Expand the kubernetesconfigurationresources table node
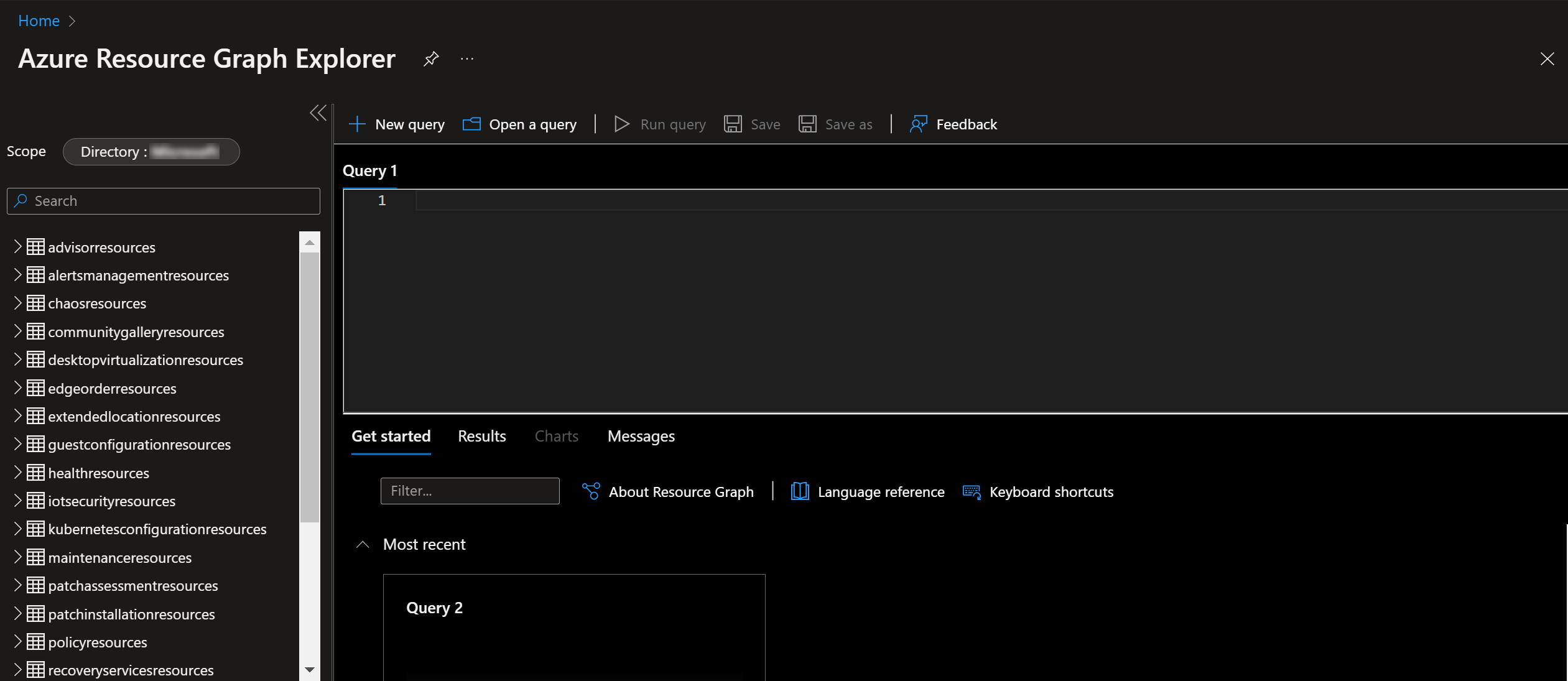The width and height of the screenshot is (1568, 681). 17,529
